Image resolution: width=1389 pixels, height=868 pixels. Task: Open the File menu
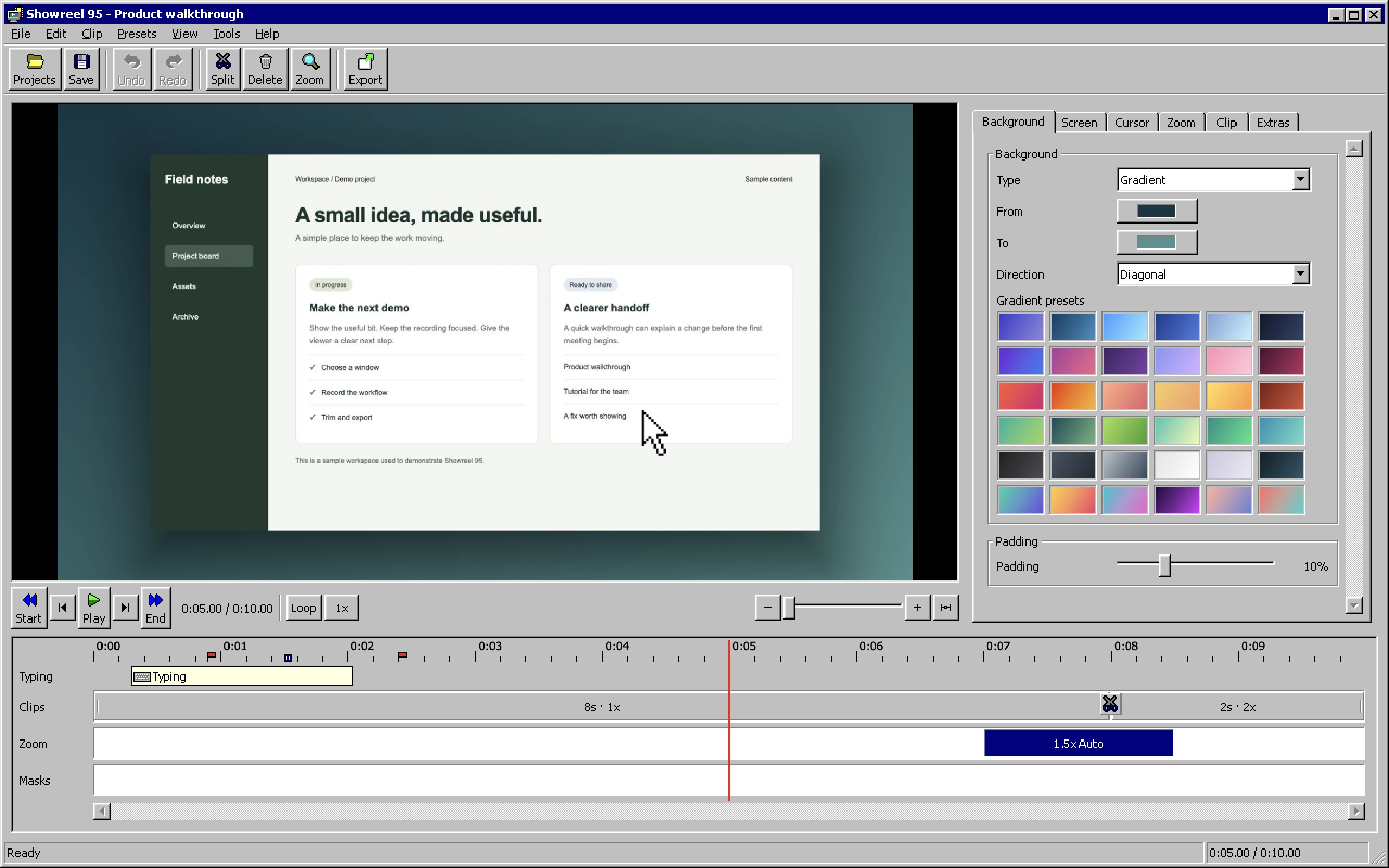[x=21, y=34]
